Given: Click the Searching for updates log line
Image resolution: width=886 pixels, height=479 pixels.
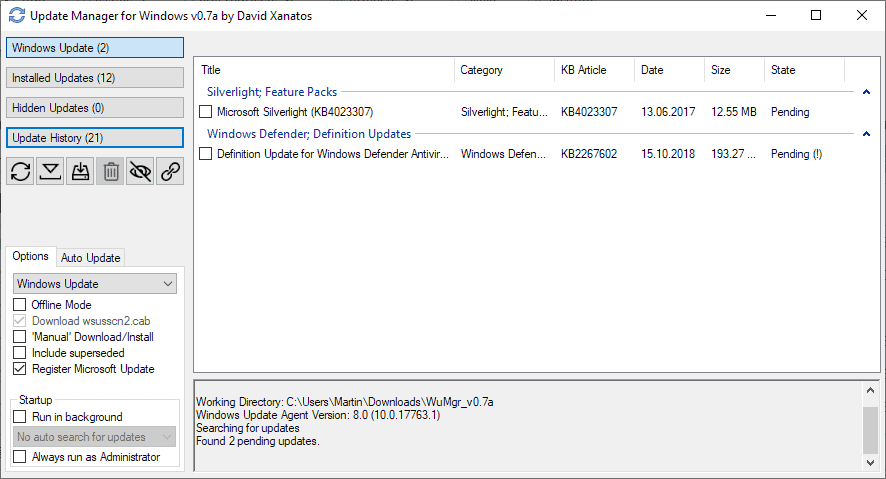Looking at the screenshot, I should click(247, 428).
